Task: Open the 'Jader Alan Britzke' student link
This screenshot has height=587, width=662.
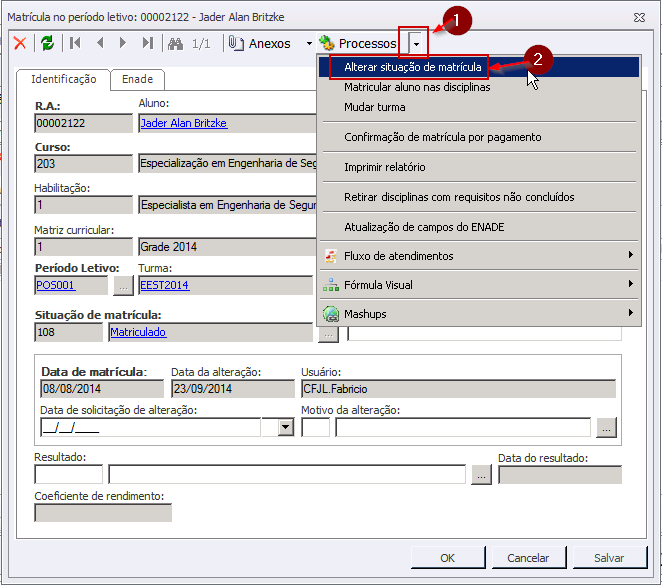Action: click(x=183, y=123)
